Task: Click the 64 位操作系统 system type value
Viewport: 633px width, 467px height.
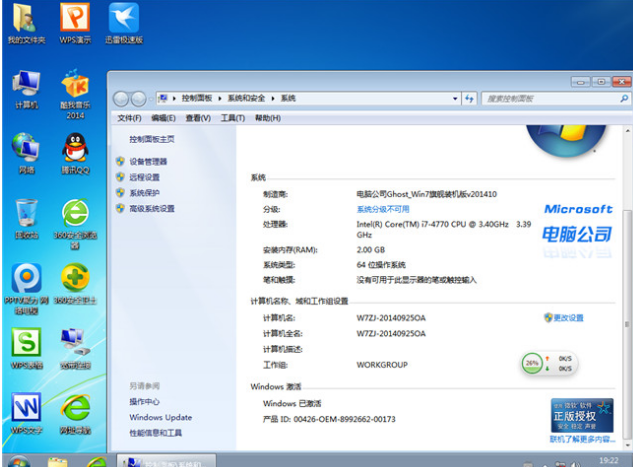Action: (381, 265)
